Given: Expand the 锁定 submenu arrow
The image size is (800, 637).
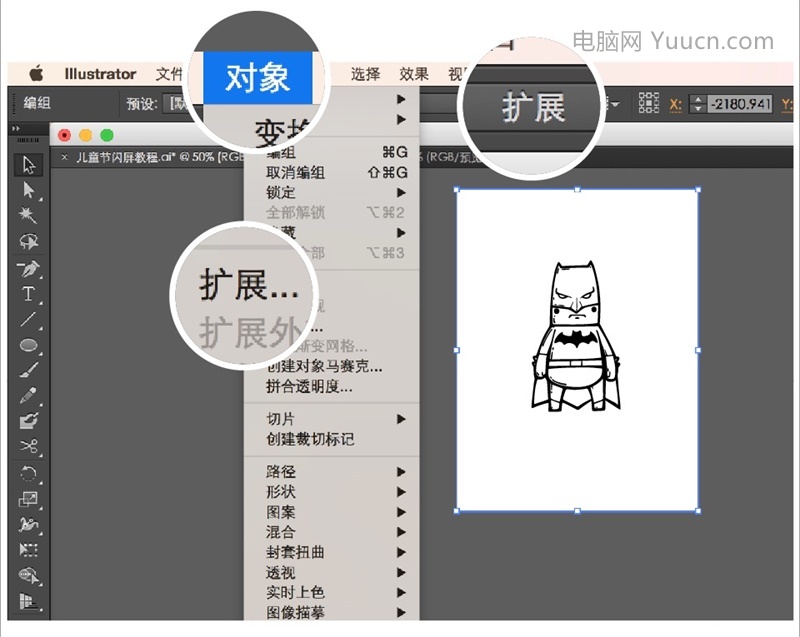Looking at the screenshot, I should pyautogui.click(x=402, y=192).
